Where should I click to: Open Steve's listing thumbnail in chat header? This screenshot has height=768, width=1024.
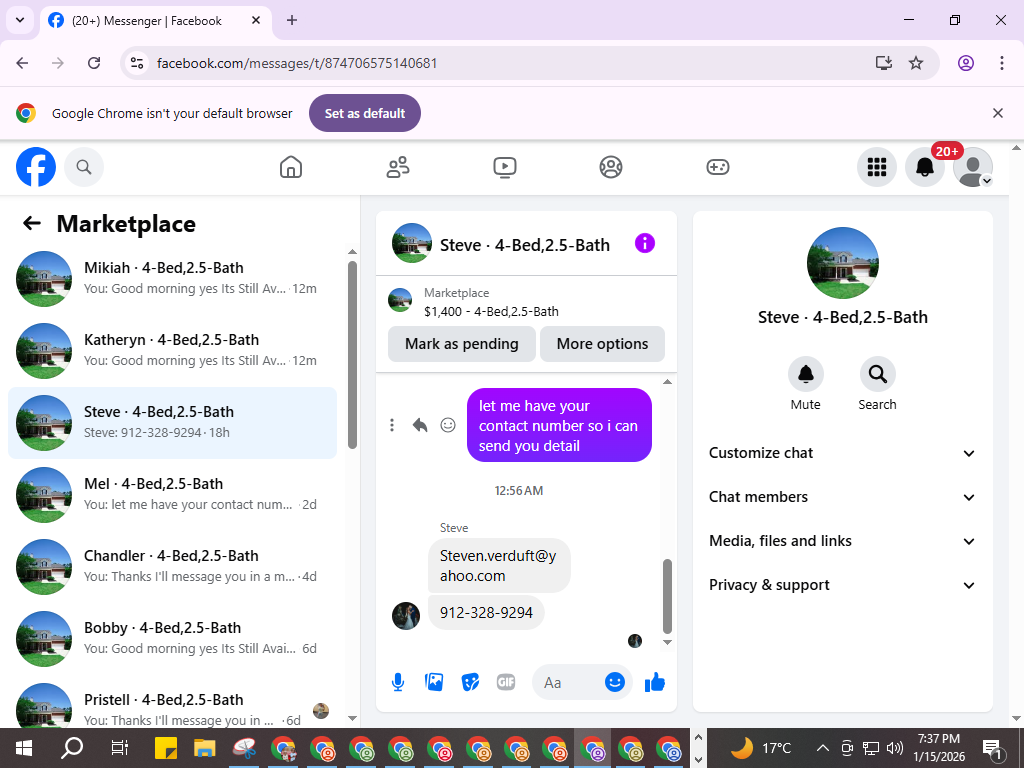(411, 244)
